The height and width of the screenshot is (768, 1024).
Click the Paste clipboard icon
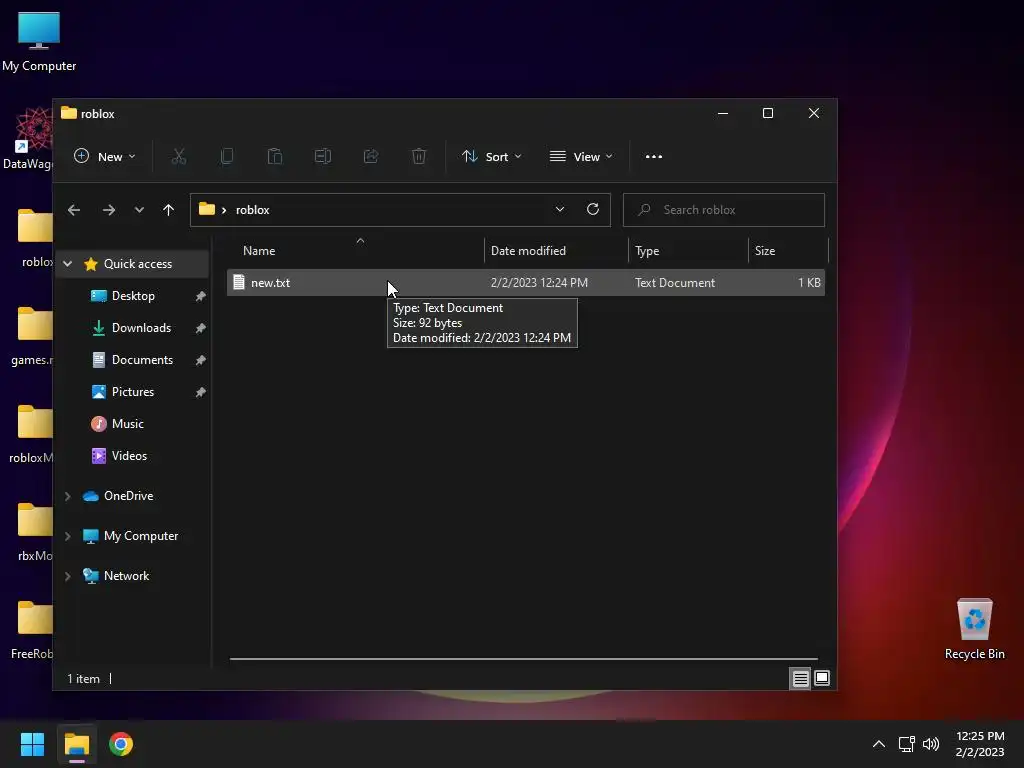275,157
